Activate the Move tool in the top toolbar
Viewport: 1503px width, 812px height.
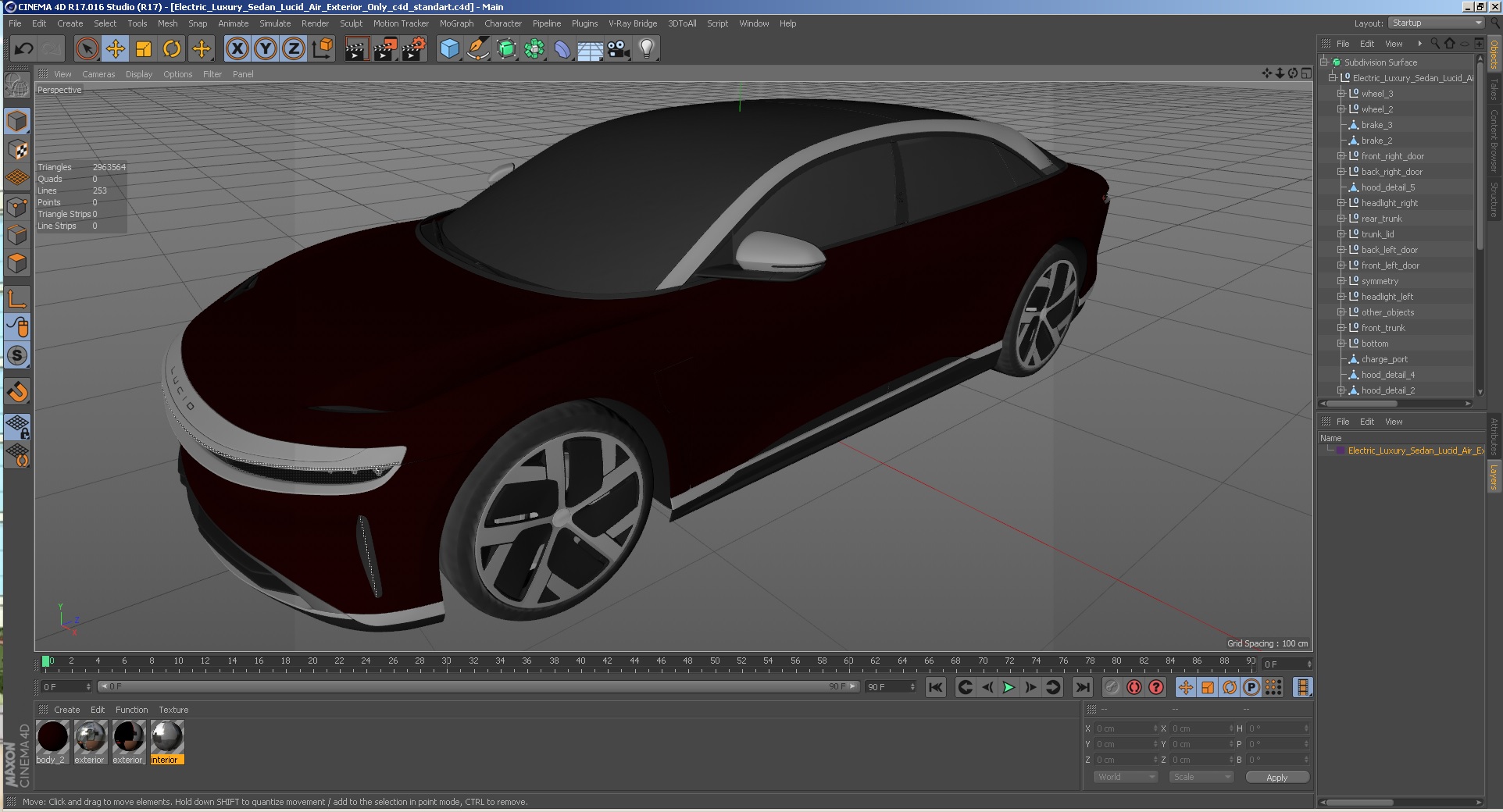116,49
